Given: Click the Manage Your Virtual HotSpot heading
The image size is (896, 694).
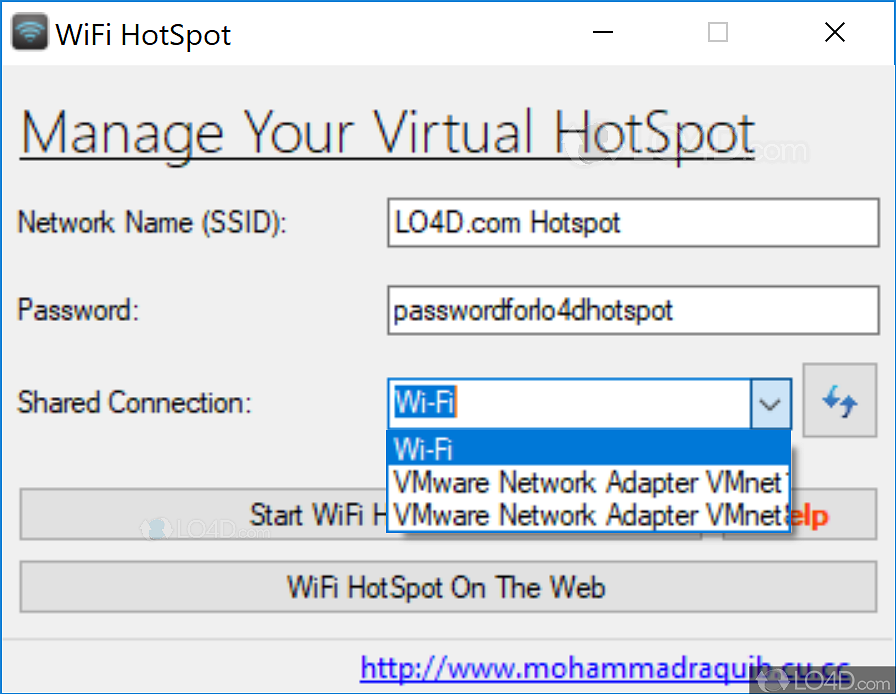Looking at the screenshot, I should point(387,134).
